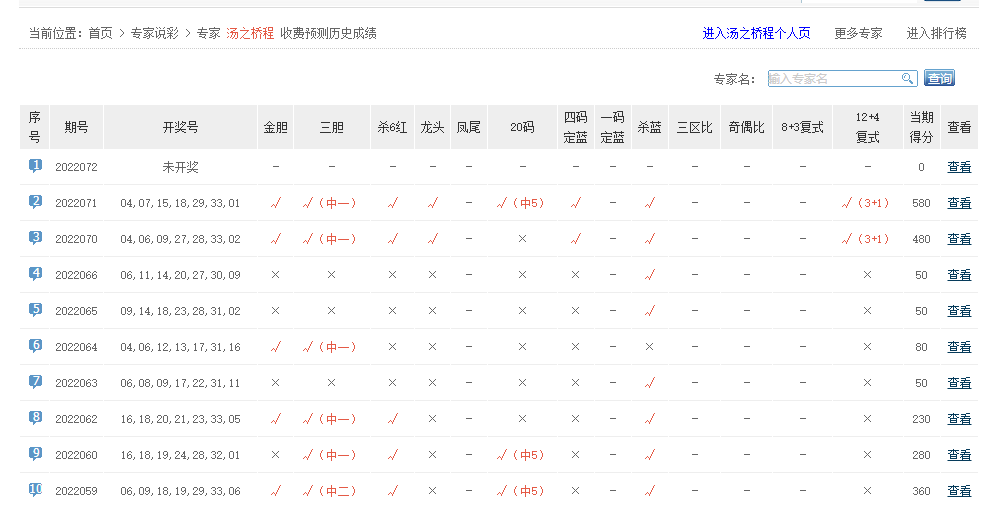Open 专家说彩 breadcrumb link
Viewport: 1002px width, 506px height.
coord(155,33)
